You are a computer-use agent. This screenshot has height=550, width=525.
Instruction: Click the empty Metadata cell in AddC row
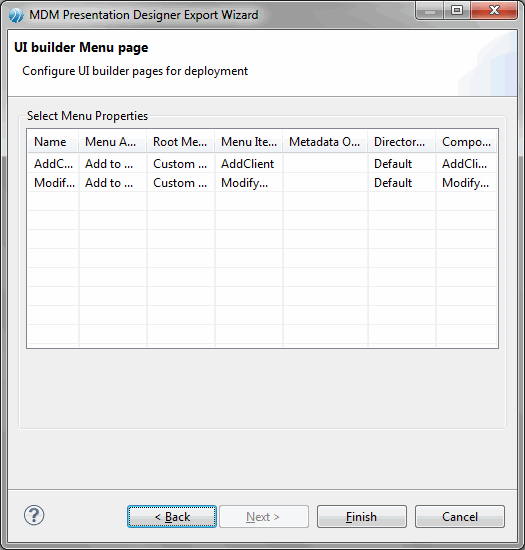[x=325, y=163]
